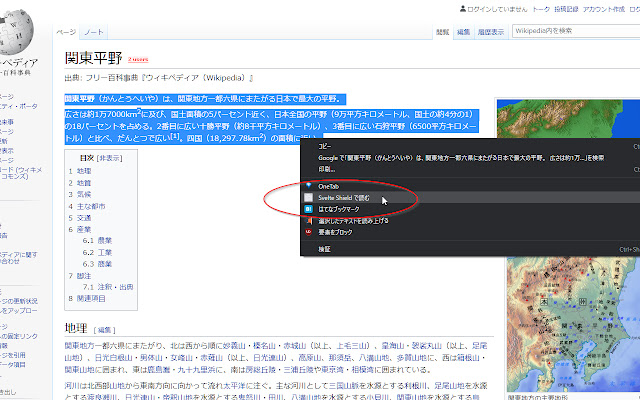640x400 pixels.
Task: Click the 妙義山 link
Action: tap(232, 346)
